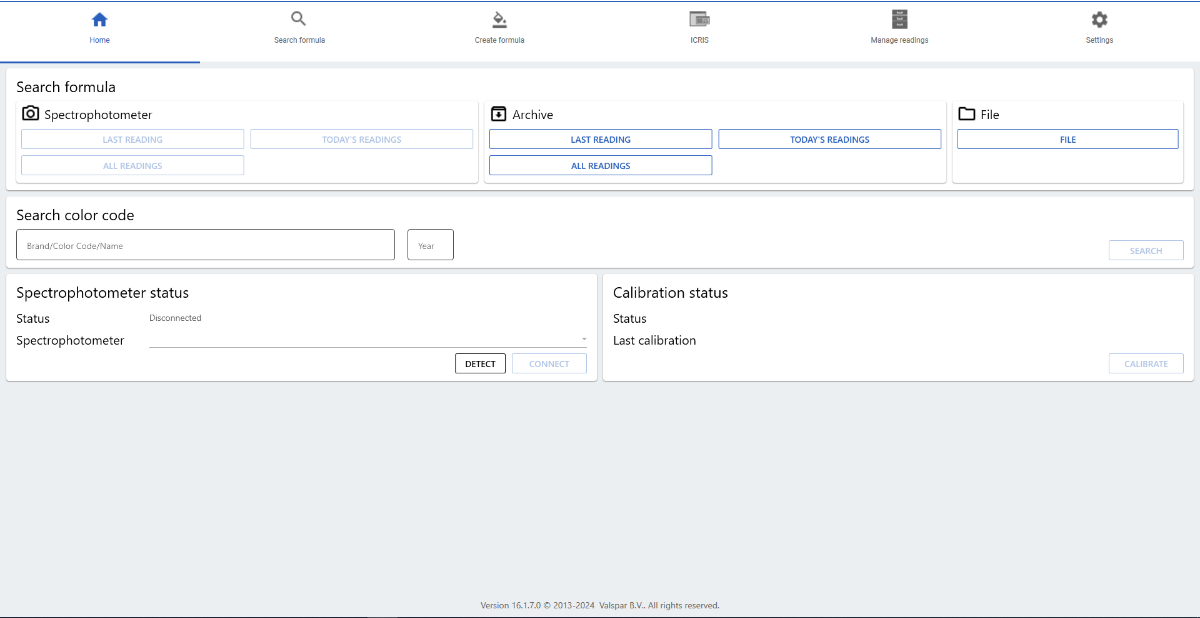
Task: Open TODAY'S READINGS from the Archive
Action: coord(829,138)
